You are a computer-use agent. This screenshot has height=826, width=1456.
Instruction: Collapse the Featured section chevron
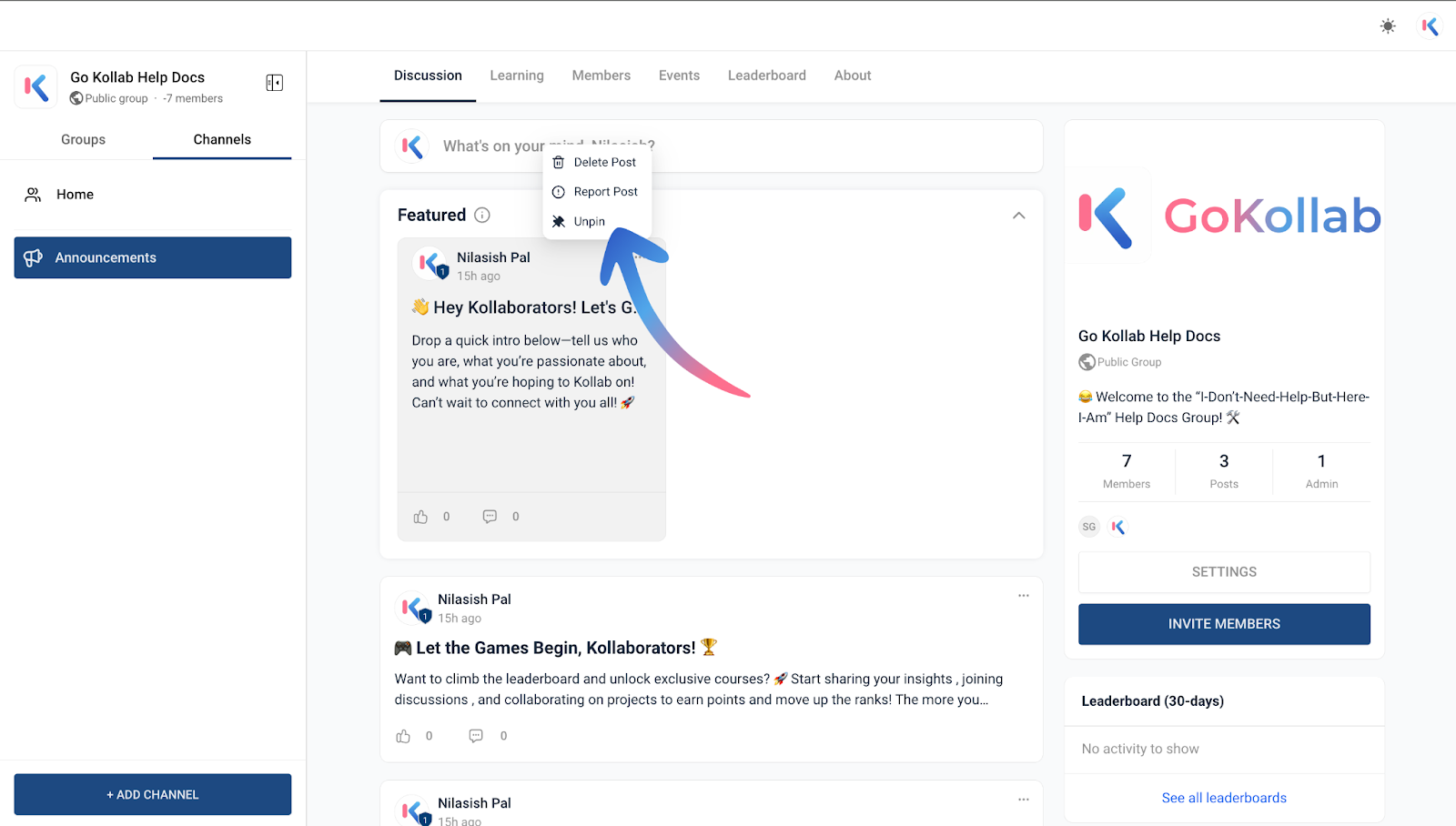pos(1019,216)
